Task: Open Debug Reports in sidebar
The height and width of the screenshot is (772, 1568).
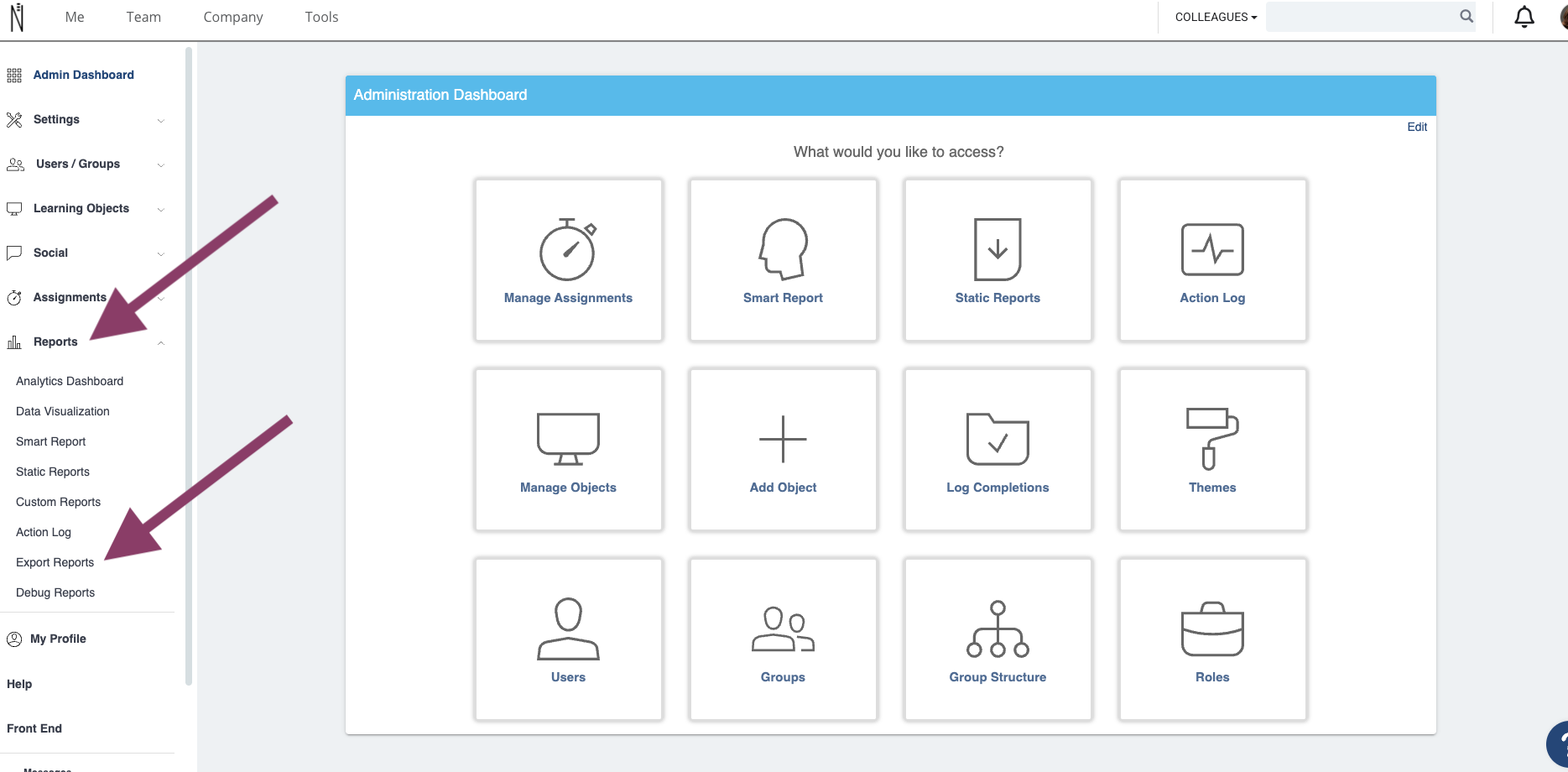Action: 55,592
